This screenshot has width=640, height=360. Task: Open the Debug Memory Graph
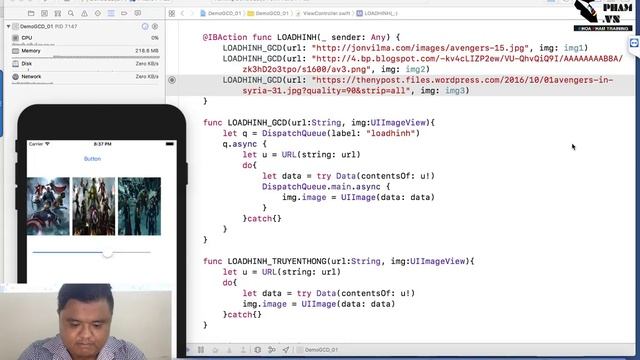point(271,350)
